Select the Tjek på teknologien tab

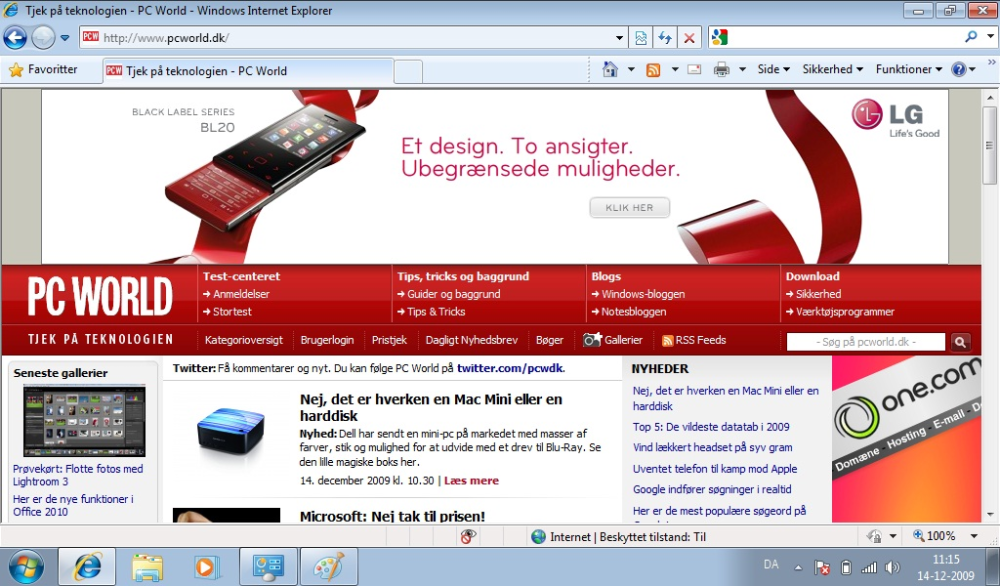(247, 71)
